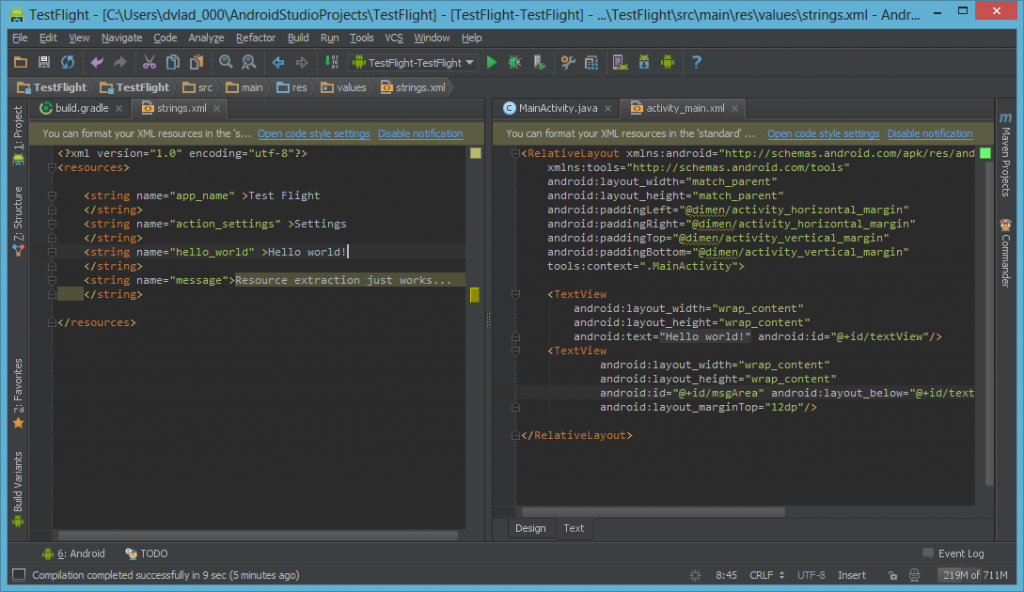Screen dimensions: 1024x592
Task: Collapse the action_settings string fold marker
Action: [52, 223]
